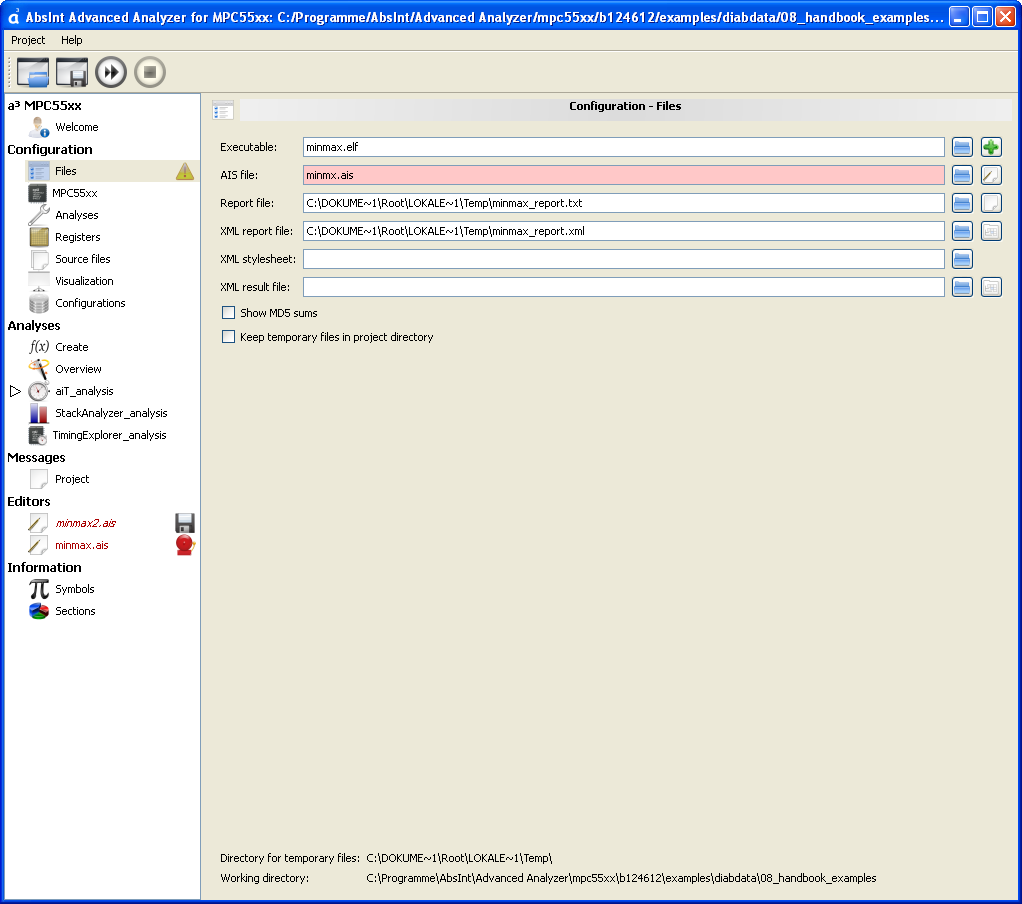Browse for AIS file with folder icon
Viewport: 1022px width, 904px height.
click(962, 175)
